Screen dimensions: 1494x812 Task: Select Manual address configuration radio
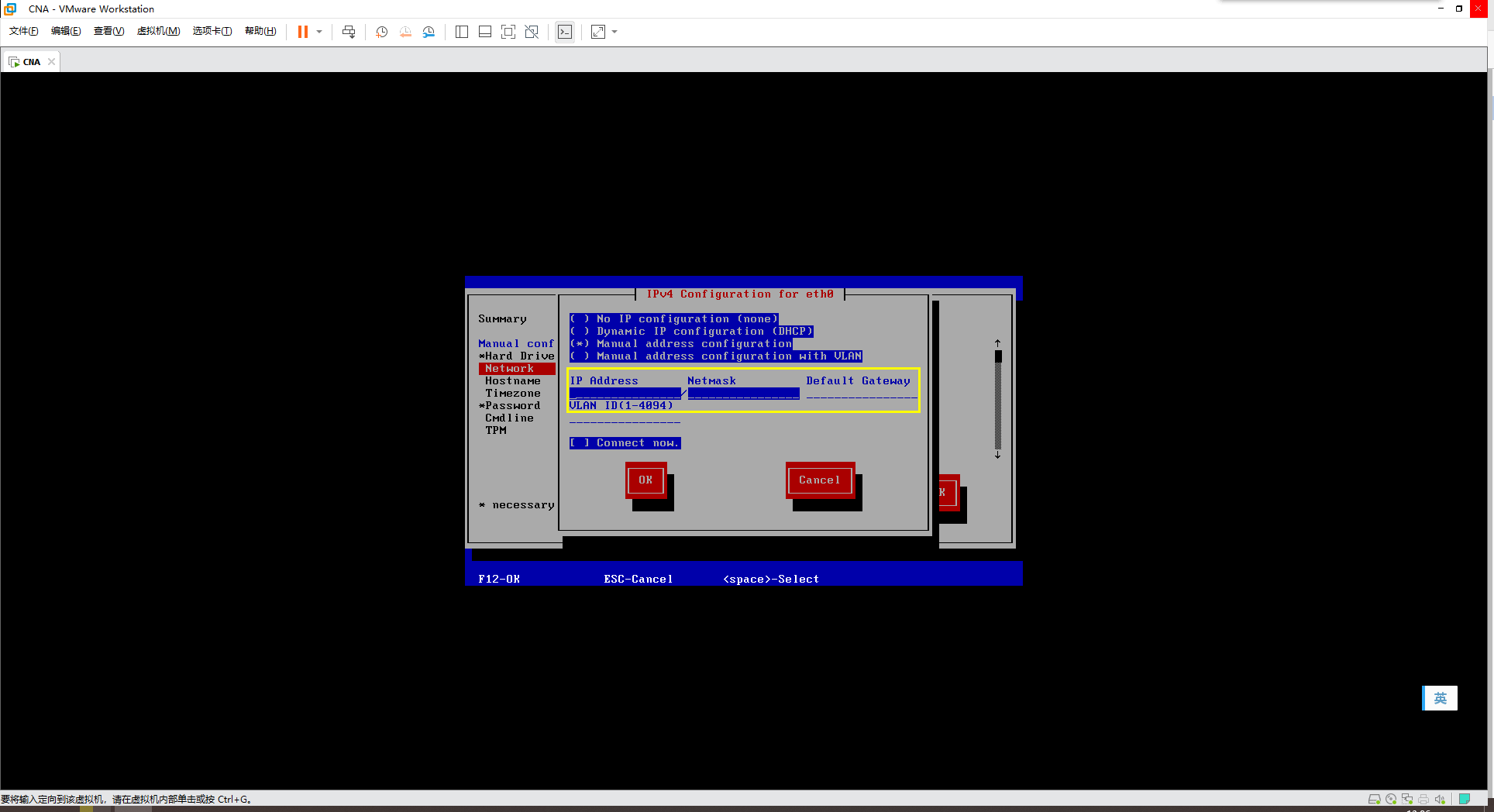680,344
